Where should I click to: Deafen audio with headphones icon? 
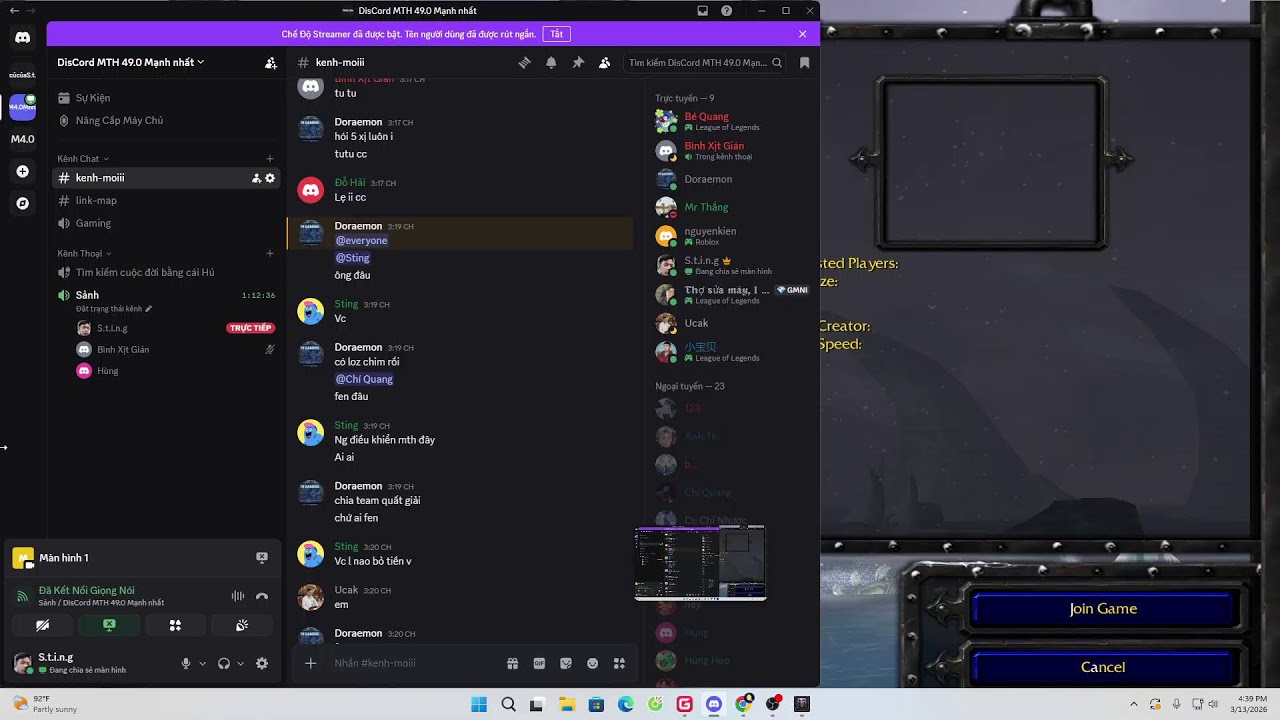click(x=224, y=663)
